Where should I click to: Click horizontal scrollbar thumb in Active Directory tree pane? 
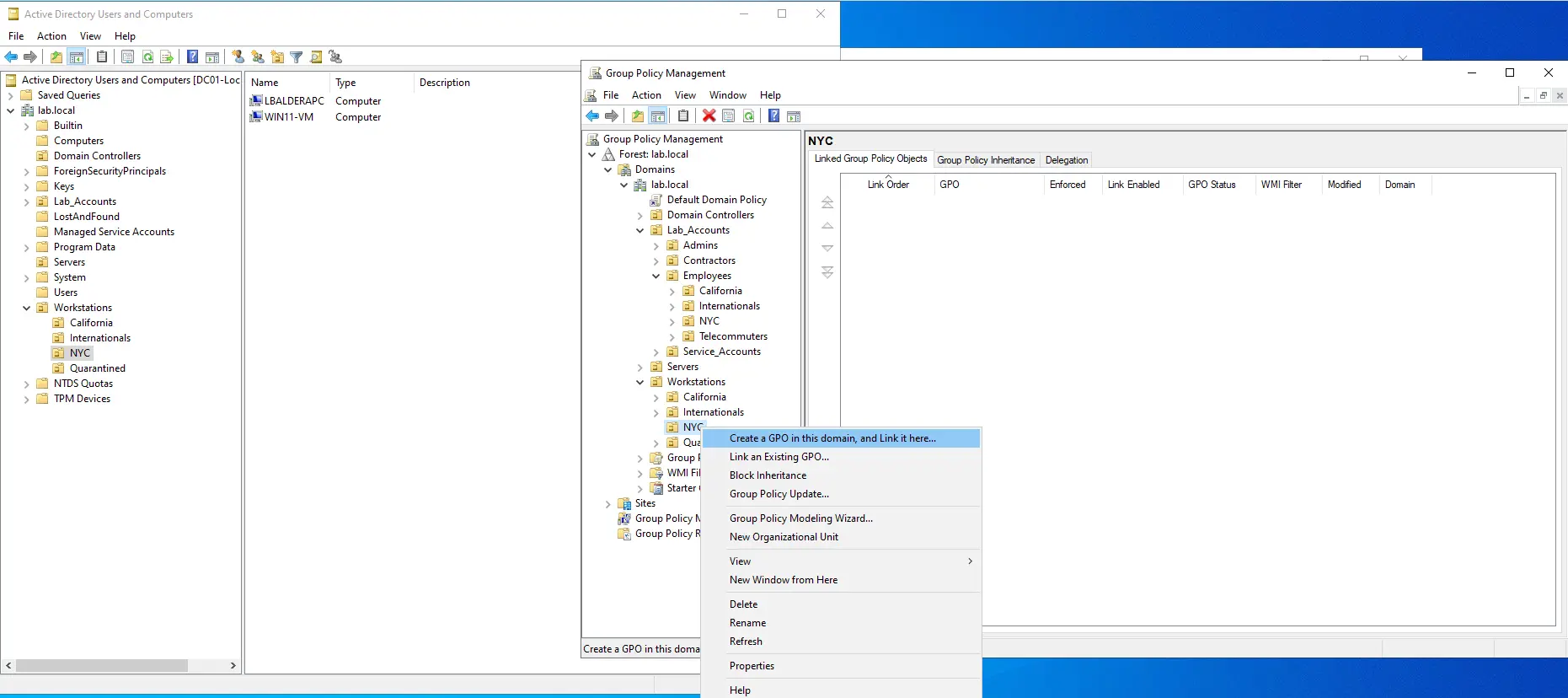tap(102, 666)
